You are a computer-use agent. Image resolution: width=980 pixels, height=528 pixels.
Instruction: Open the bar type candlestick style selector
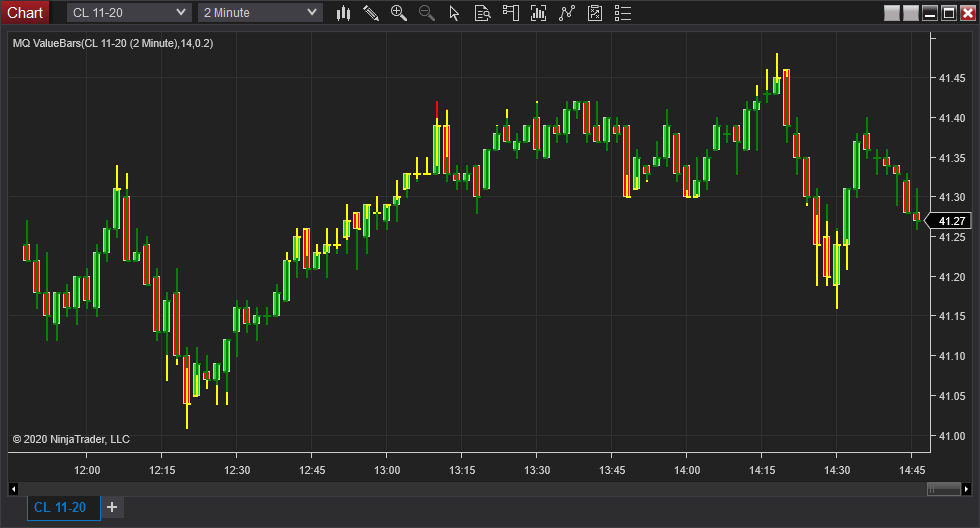coord(343,13)
